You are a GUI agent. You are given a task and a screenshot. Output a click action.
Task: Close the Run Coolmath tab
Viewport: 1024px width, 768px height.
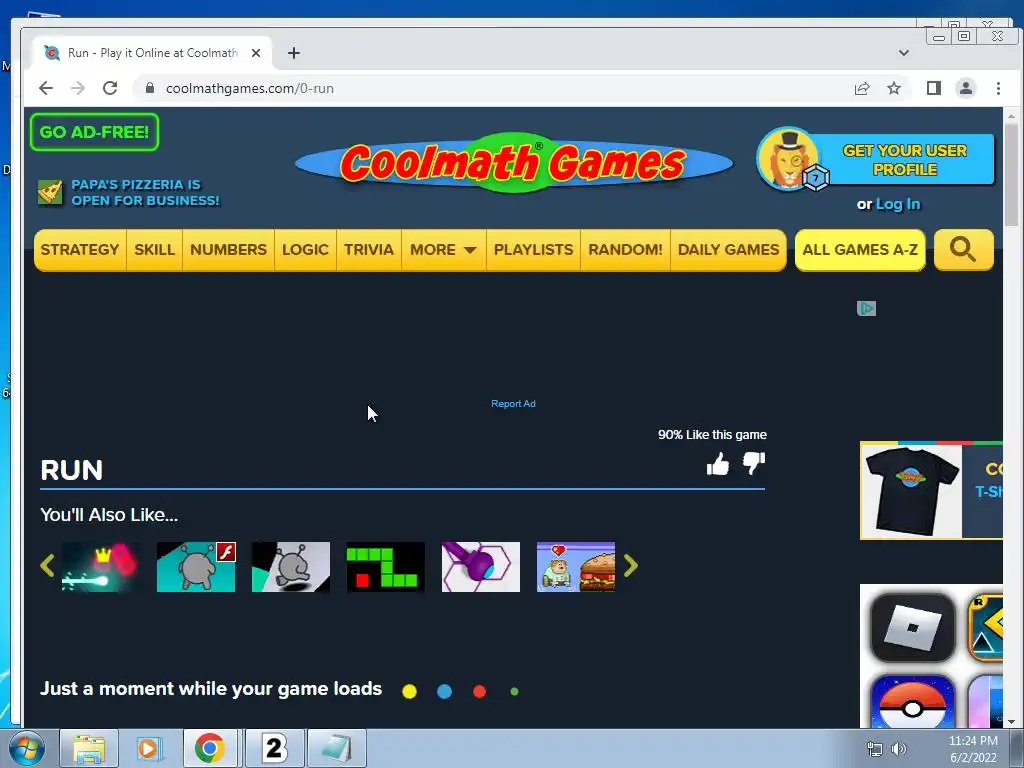[256, 53]
